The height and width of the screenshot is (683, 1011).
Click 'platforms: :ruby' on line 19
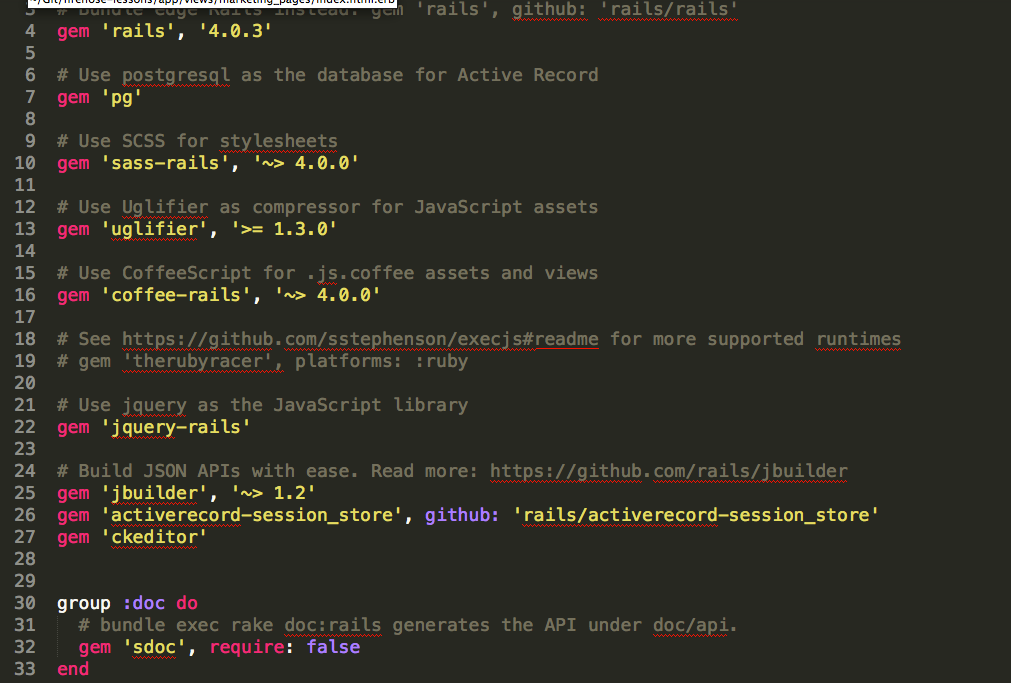[x=381, y=361]
